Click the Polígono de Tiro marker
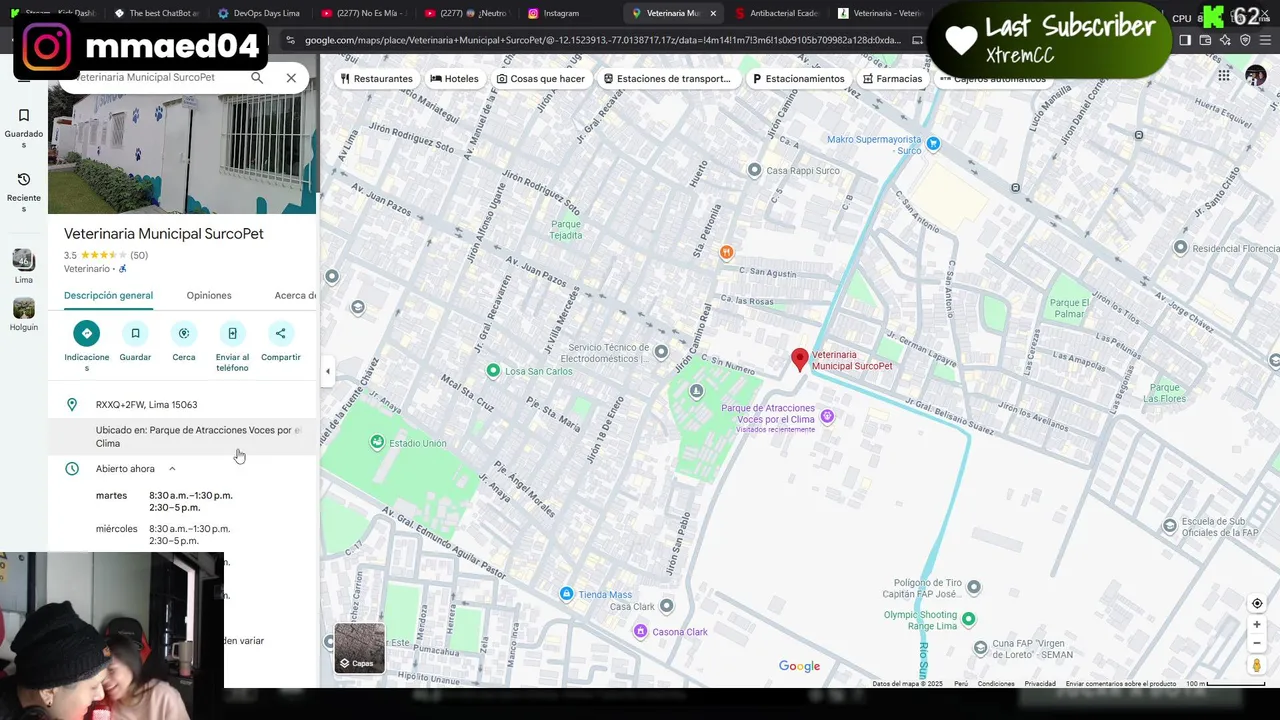The image size is (1280, 720). (x=974, y=587)
